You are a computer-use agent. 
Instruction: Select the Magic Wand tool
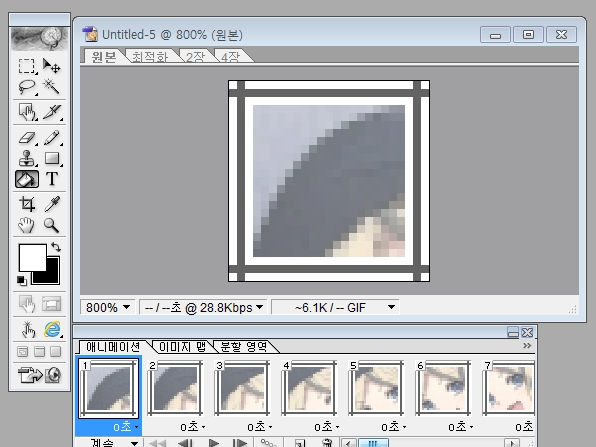pyautogui.click(x=51, y=87)
